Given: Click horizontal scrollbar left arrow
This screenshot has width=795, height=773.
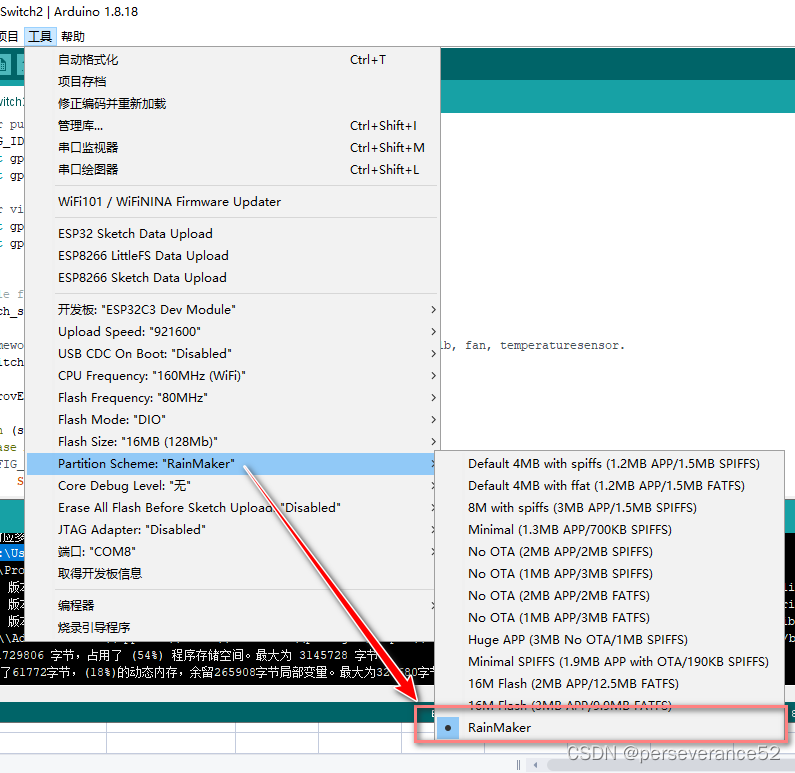Looking at the screenshot, I should point(535,764).
